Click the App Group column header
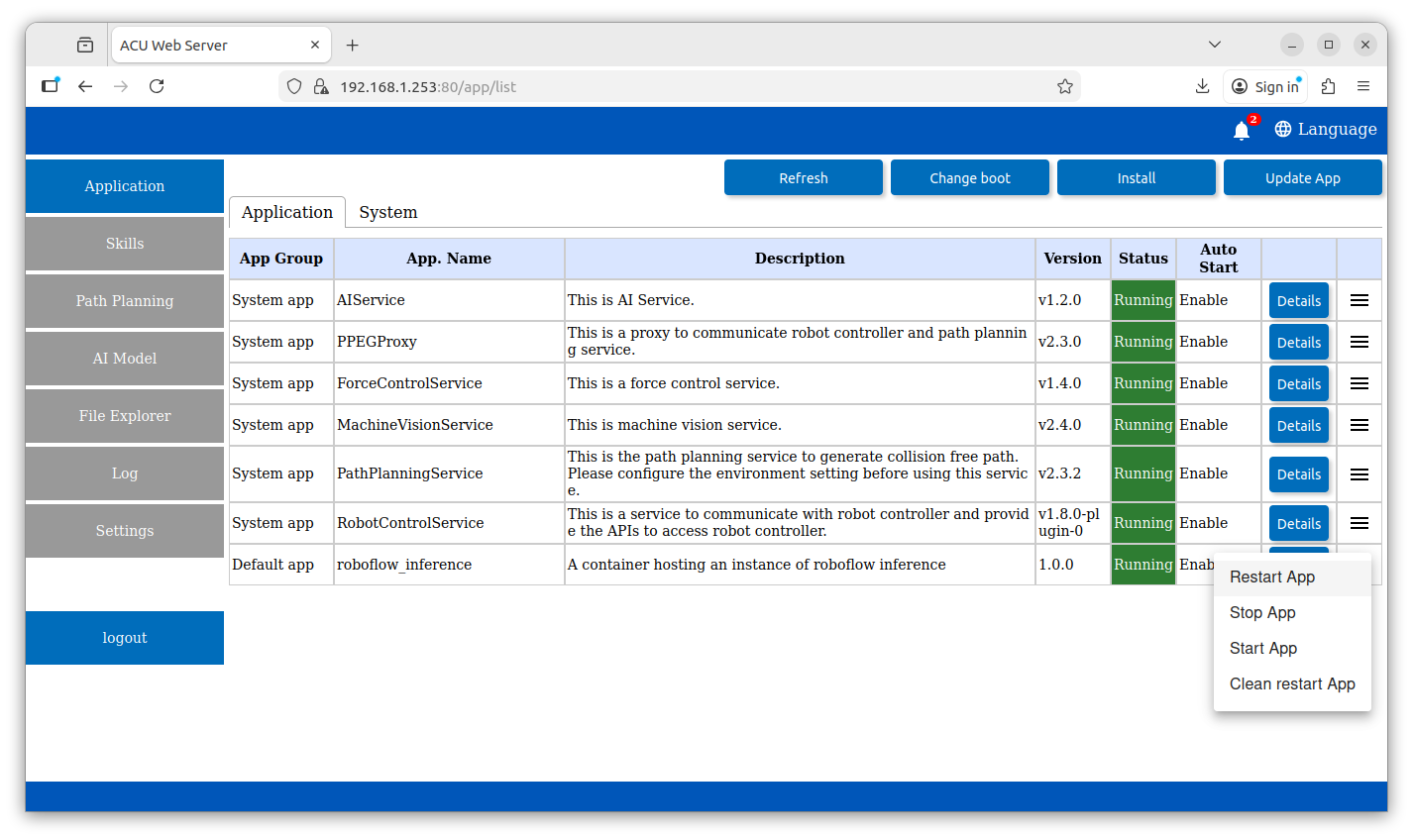 [x=281, y=259]
